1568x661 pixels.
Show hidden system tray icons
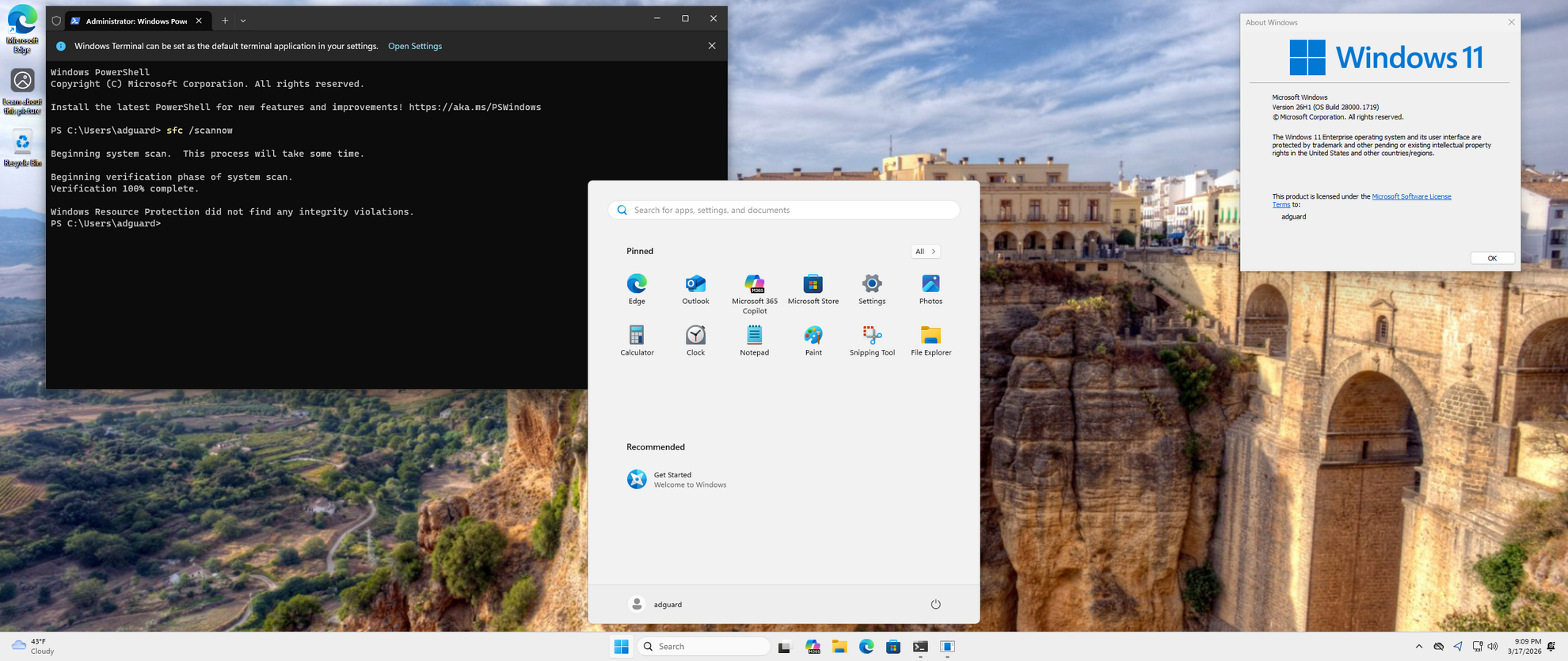point(1418,647)
